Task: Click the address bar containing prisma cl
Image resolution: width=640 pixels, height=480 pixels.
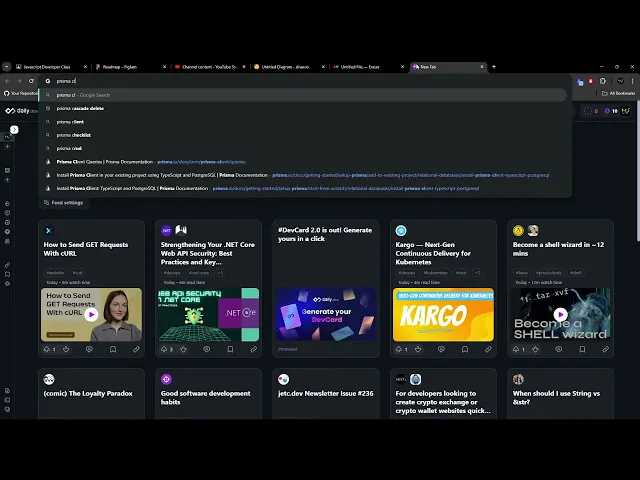Action: coord(304,81)
